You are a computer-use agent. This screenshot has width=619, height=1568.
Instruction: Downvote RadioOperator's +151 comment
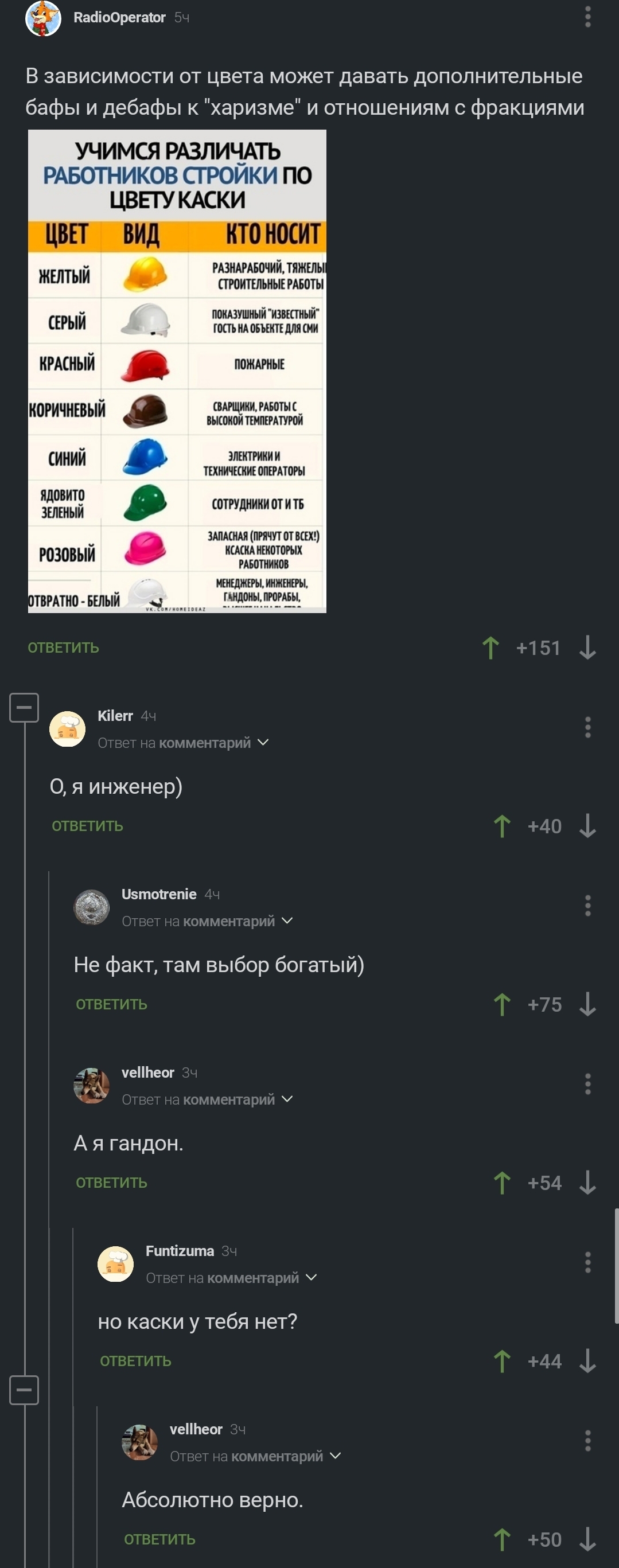(x=587, y=648)
